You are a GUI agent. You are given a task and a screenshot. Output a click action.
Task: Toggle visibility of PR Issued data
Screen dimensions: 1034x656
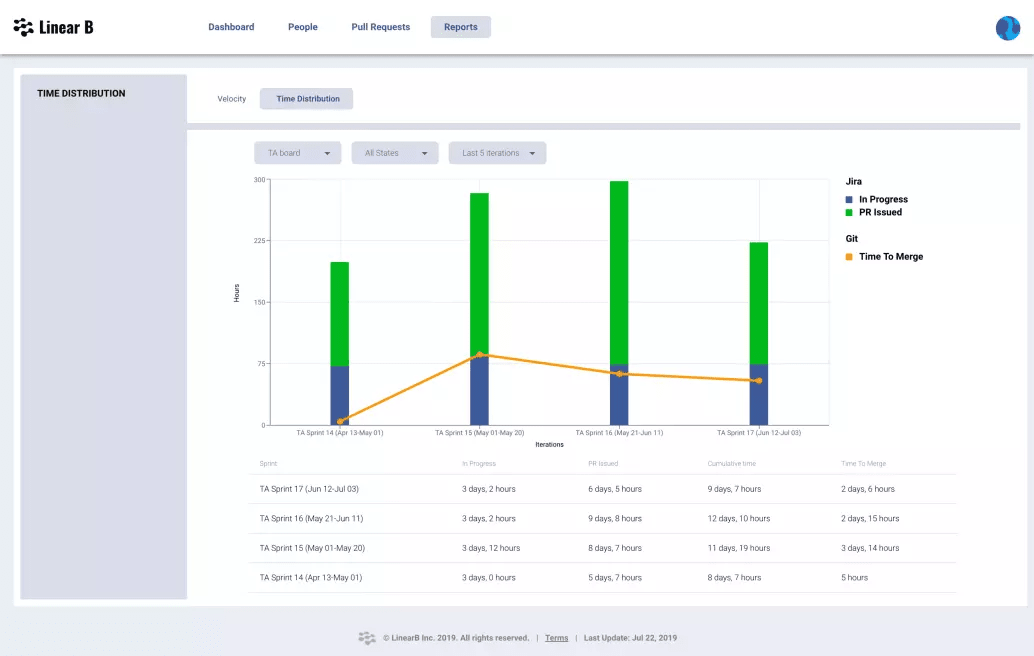pyautogui.click(x=849, y=212)
